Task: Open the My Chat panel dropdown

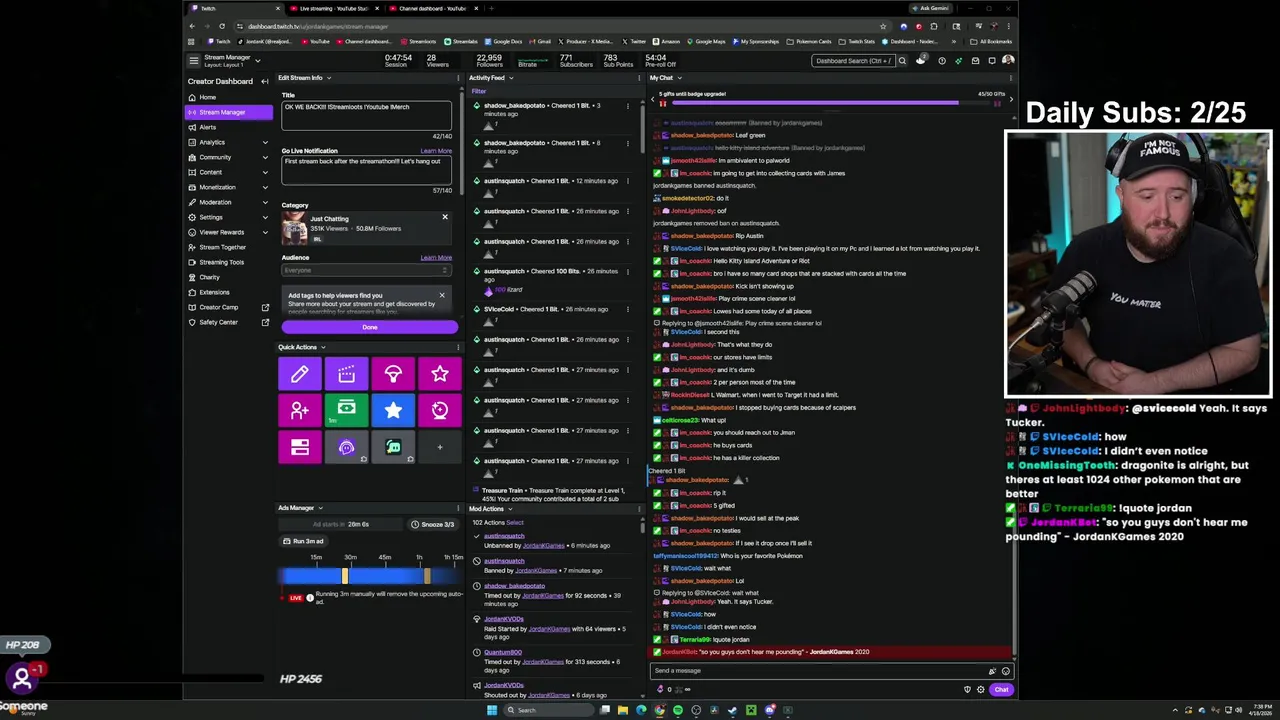Action: click(679, 78)
